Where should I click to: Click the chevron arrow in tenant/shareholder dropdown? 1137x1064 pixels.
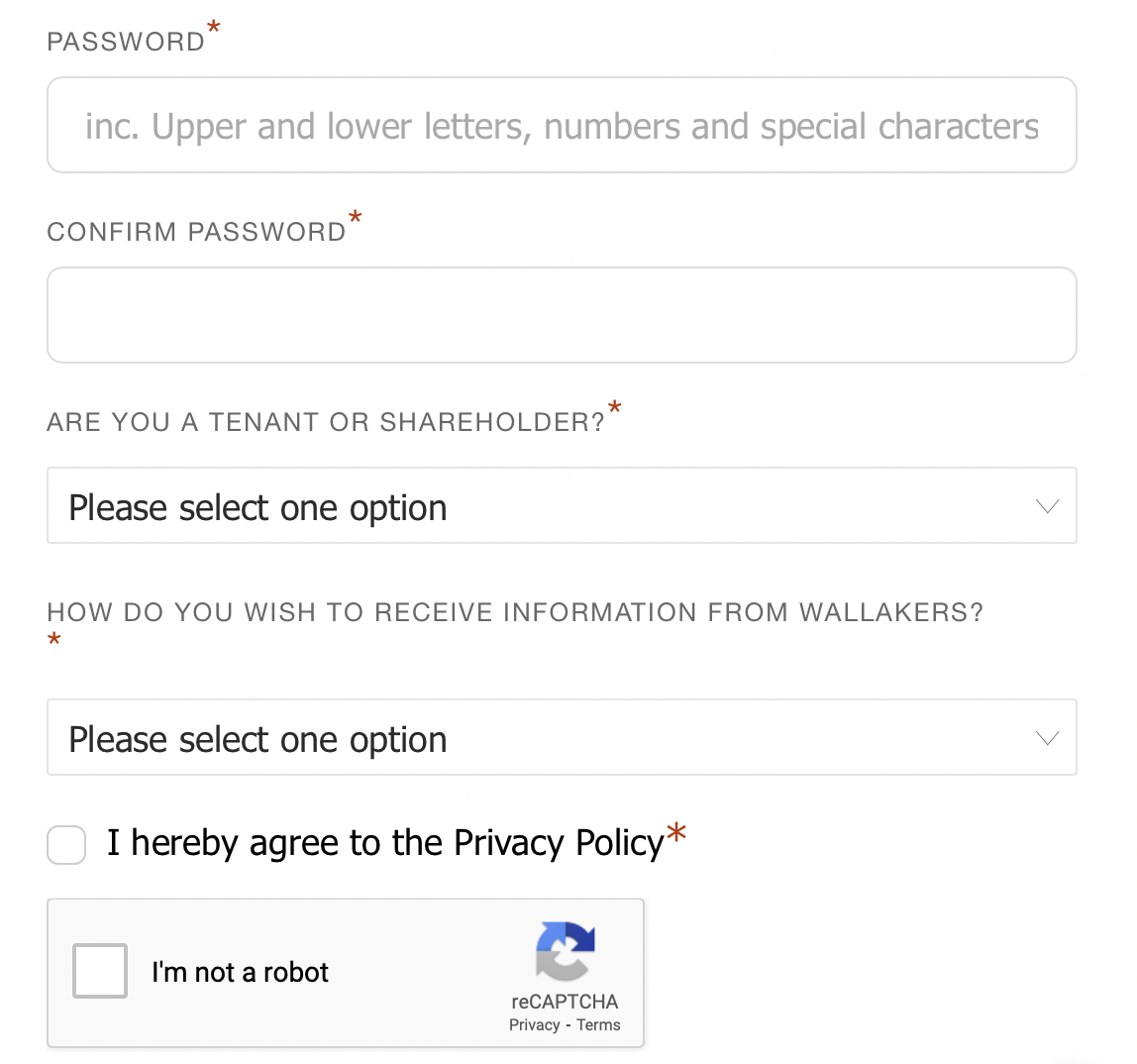tap(1047, 506)
